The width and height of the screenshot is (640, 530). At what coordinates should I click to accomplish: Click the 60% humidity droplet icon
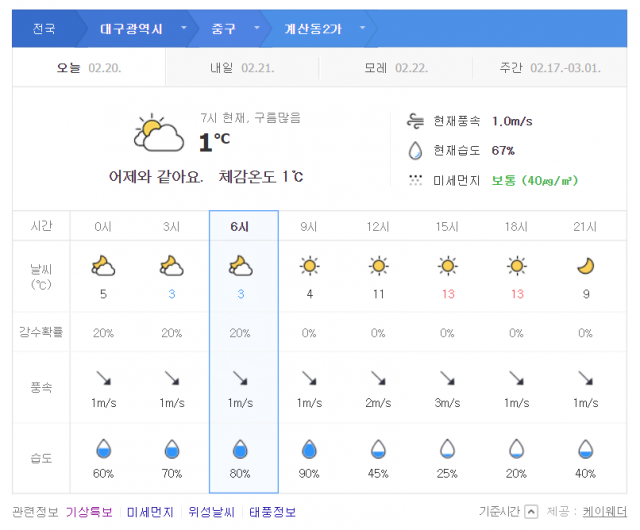tap(104, 448)
